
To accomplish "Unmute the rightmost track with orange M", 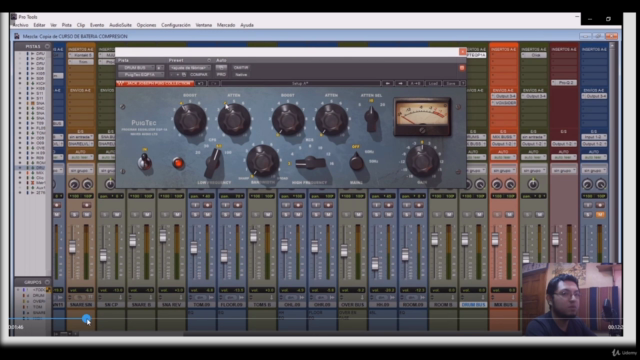I will 600,214.
